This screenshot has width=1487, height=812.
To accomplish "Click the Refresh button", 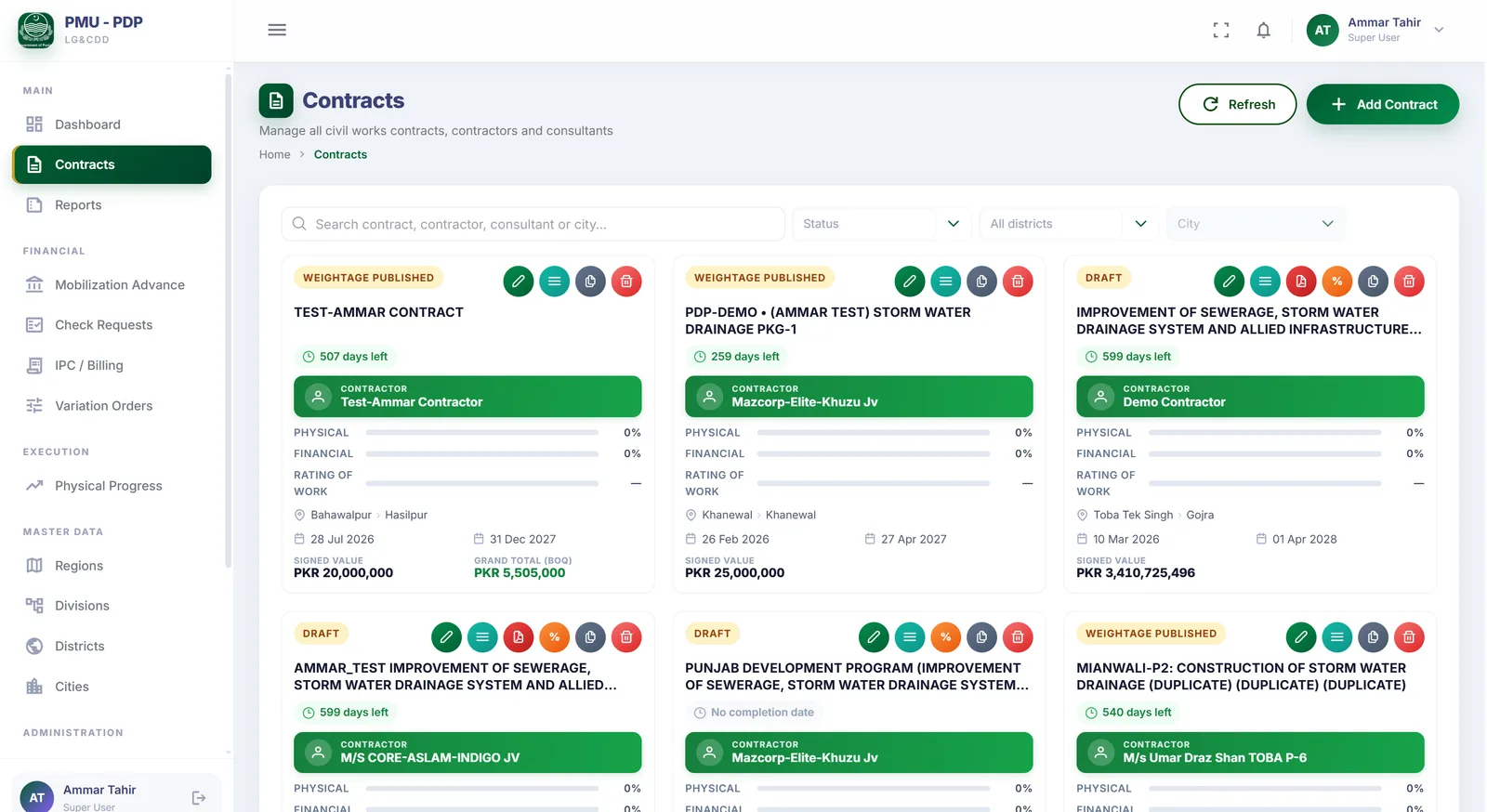I will pos(1238,105).
